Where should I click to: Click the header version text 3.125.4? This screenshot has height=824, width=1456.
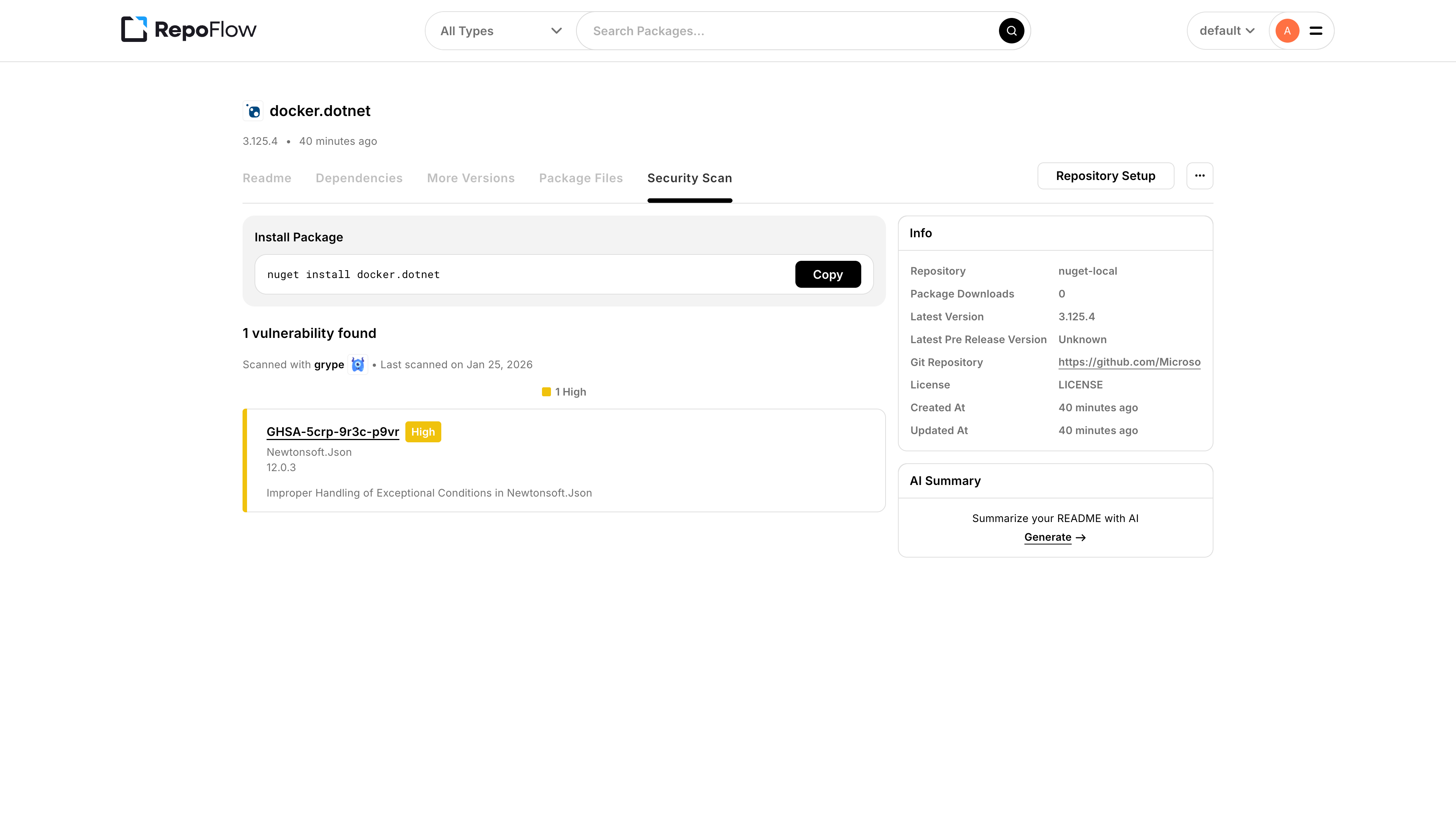pyautogui.click(x=260, y=141)
